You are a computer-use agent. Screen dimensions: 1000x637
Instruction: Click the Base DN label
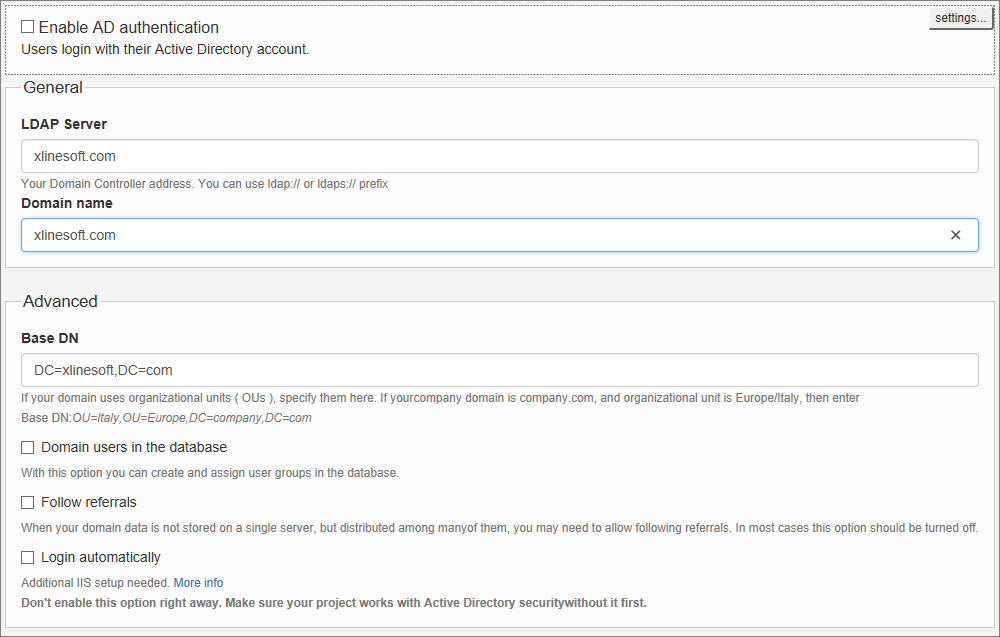49,338
